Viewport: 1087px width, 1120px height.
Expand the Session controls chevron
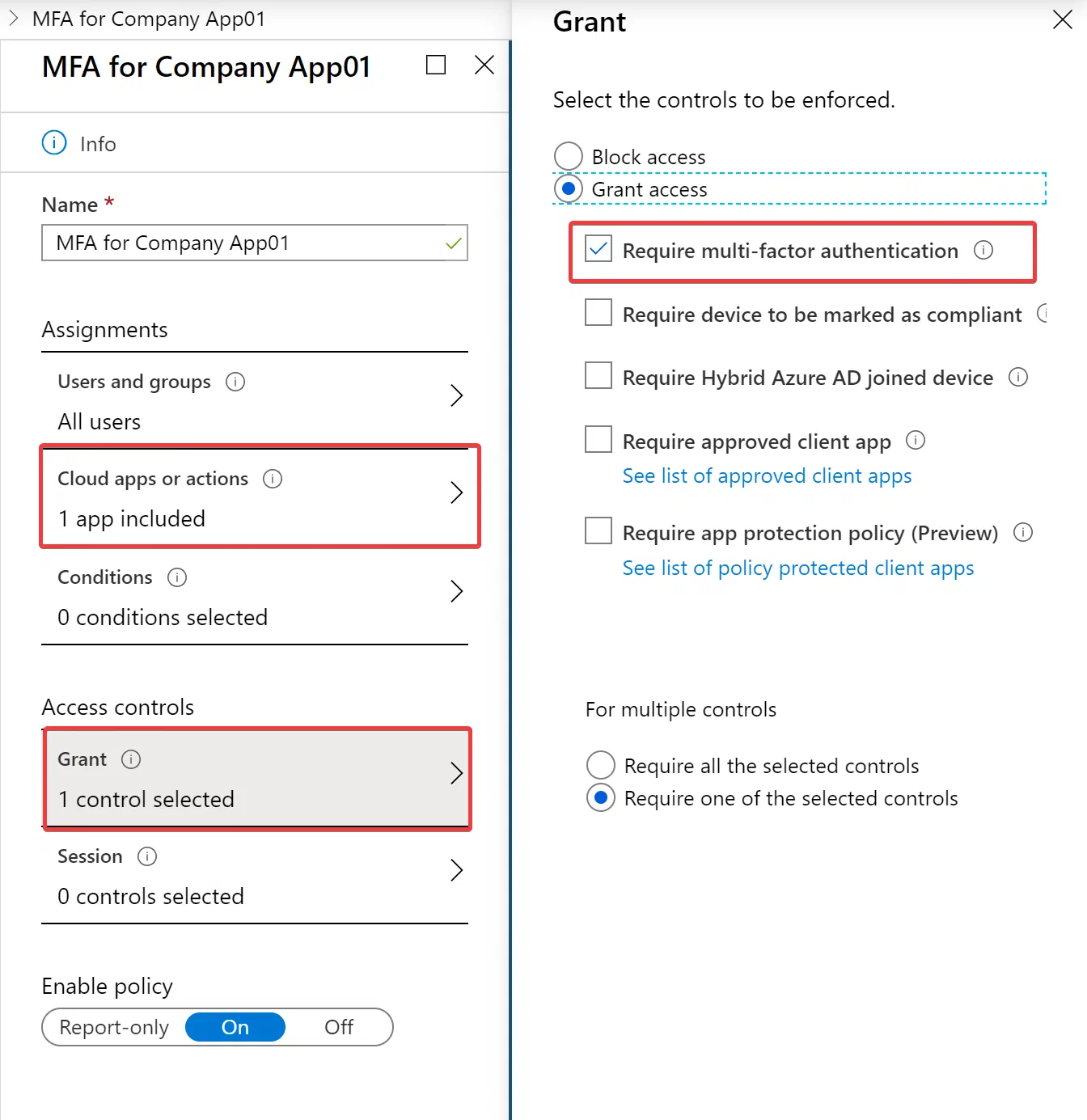456,870
